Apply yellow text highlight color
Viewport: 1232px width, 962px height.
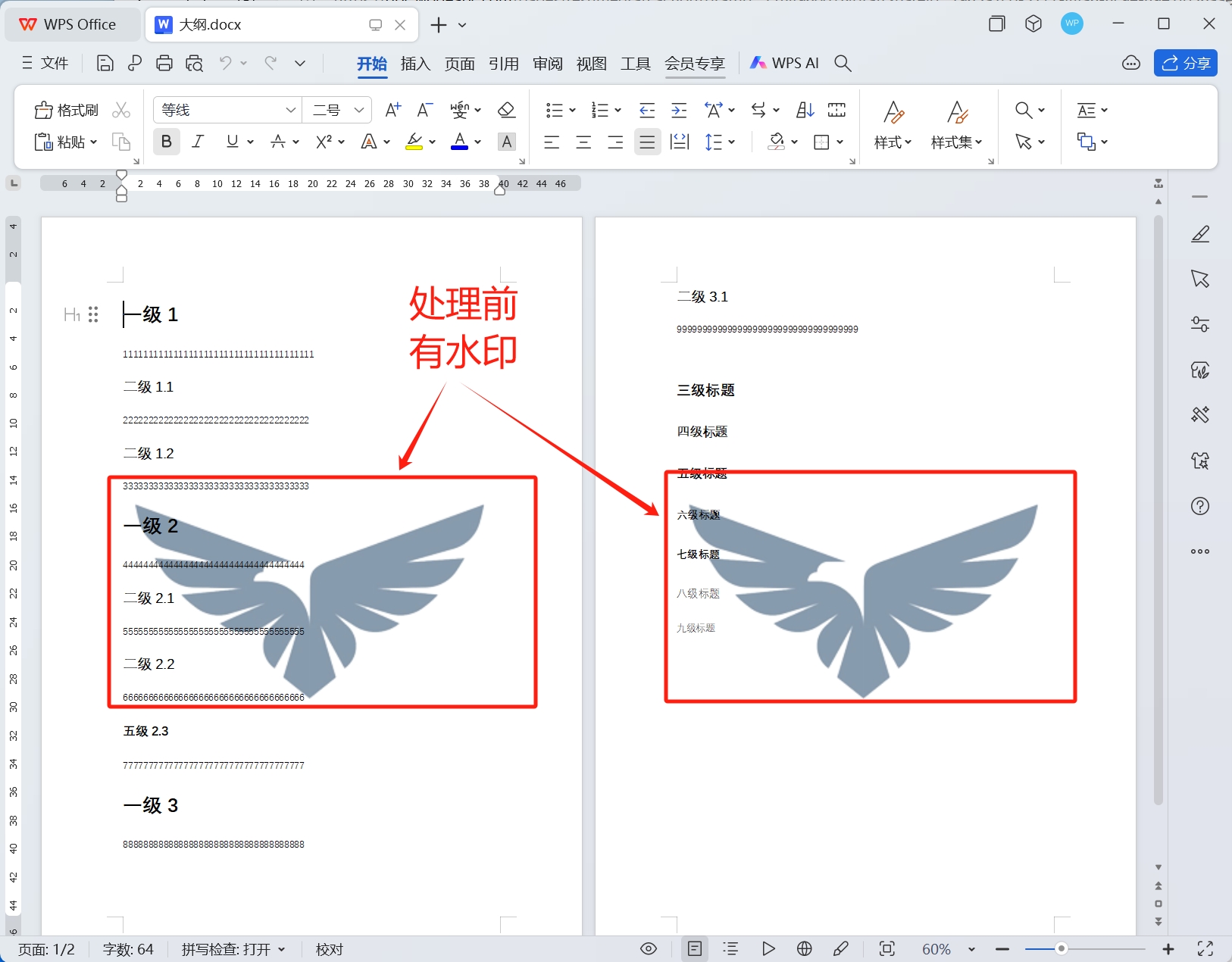414,142
